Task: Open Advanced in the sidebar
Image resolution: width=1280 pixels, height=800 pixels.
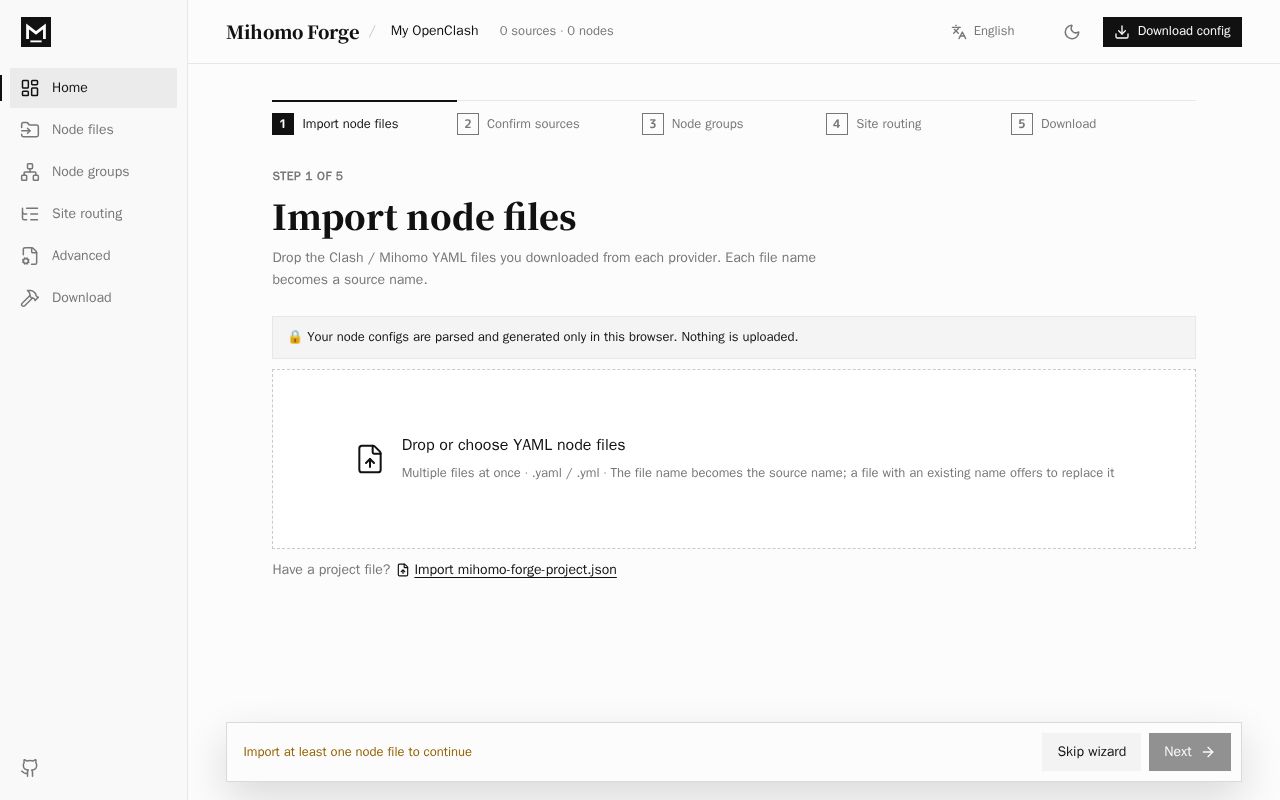Action: coord(93,256)
